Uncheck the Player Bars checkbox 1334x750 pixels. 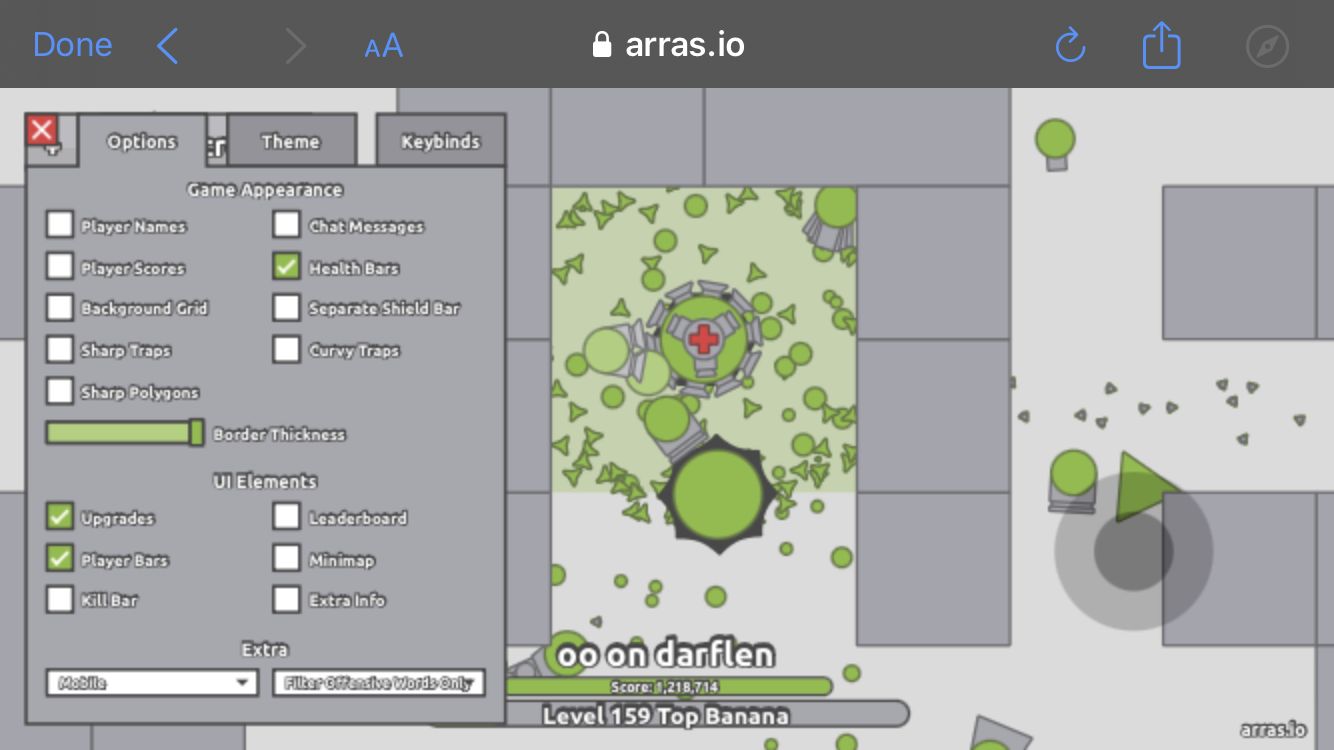[x=60, y=558]
